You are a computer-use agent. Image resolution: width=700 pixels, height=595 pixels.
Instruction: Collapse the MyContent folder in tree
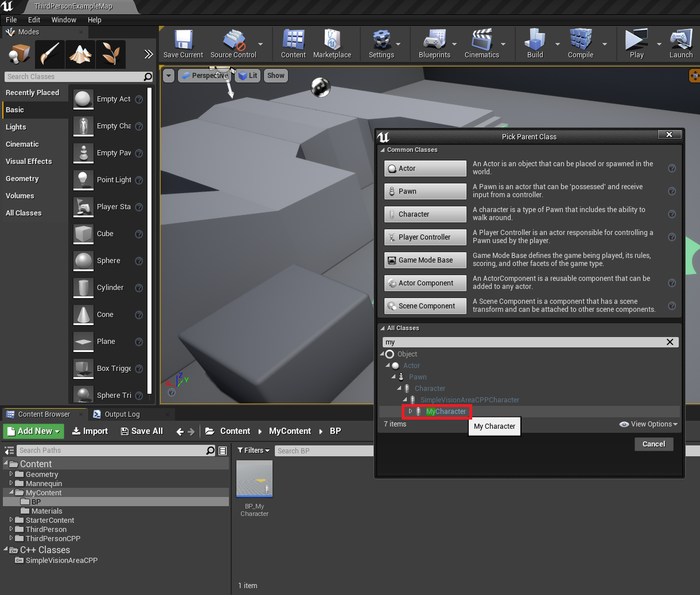point(13,493)
